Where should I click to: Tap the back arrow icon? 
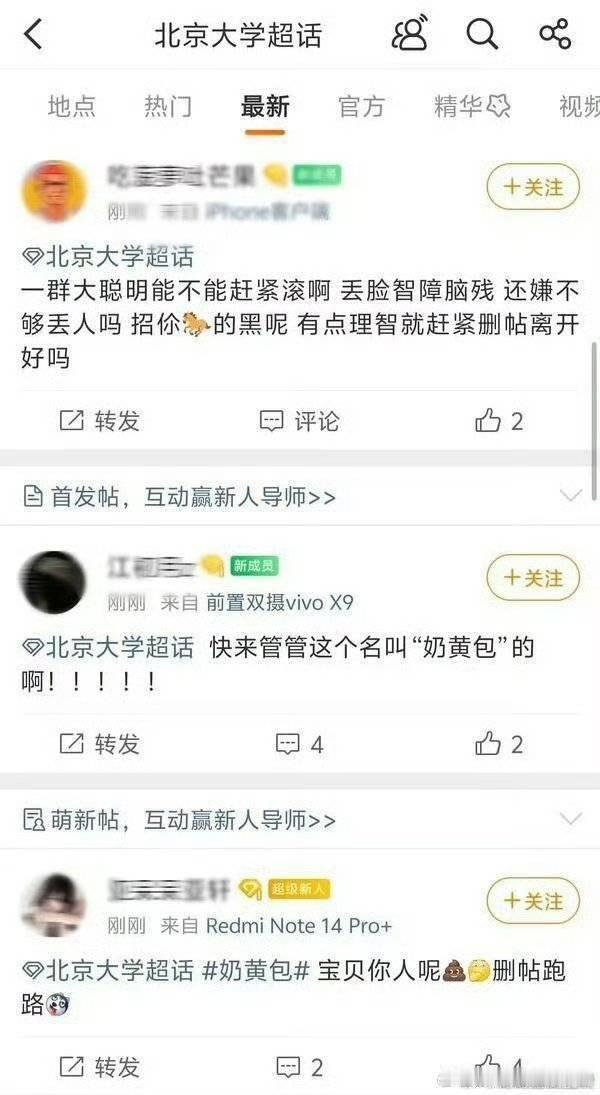click(x=33, y=34)
